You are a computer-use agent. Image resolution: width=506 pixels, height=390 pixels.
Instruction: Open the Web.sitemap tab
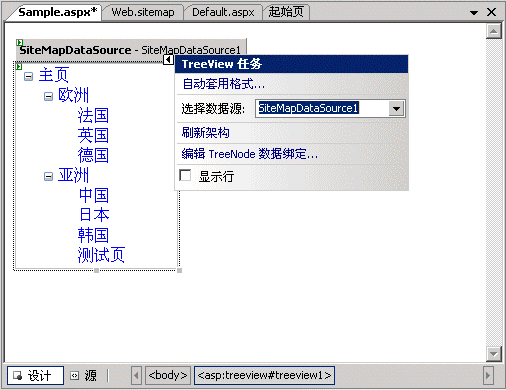click(143, 12)
